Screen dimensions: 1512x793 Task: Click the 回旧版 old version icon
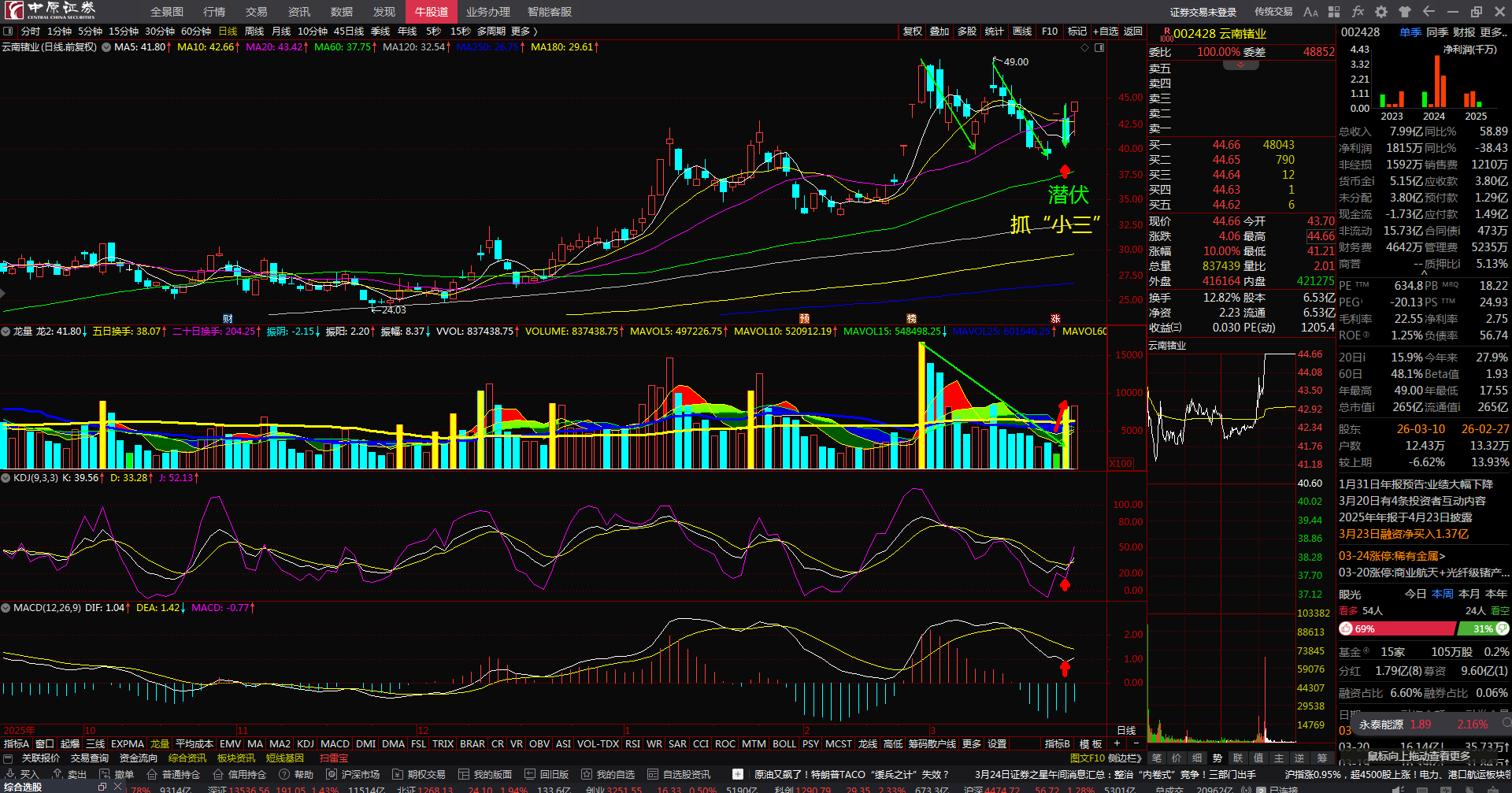530,775
